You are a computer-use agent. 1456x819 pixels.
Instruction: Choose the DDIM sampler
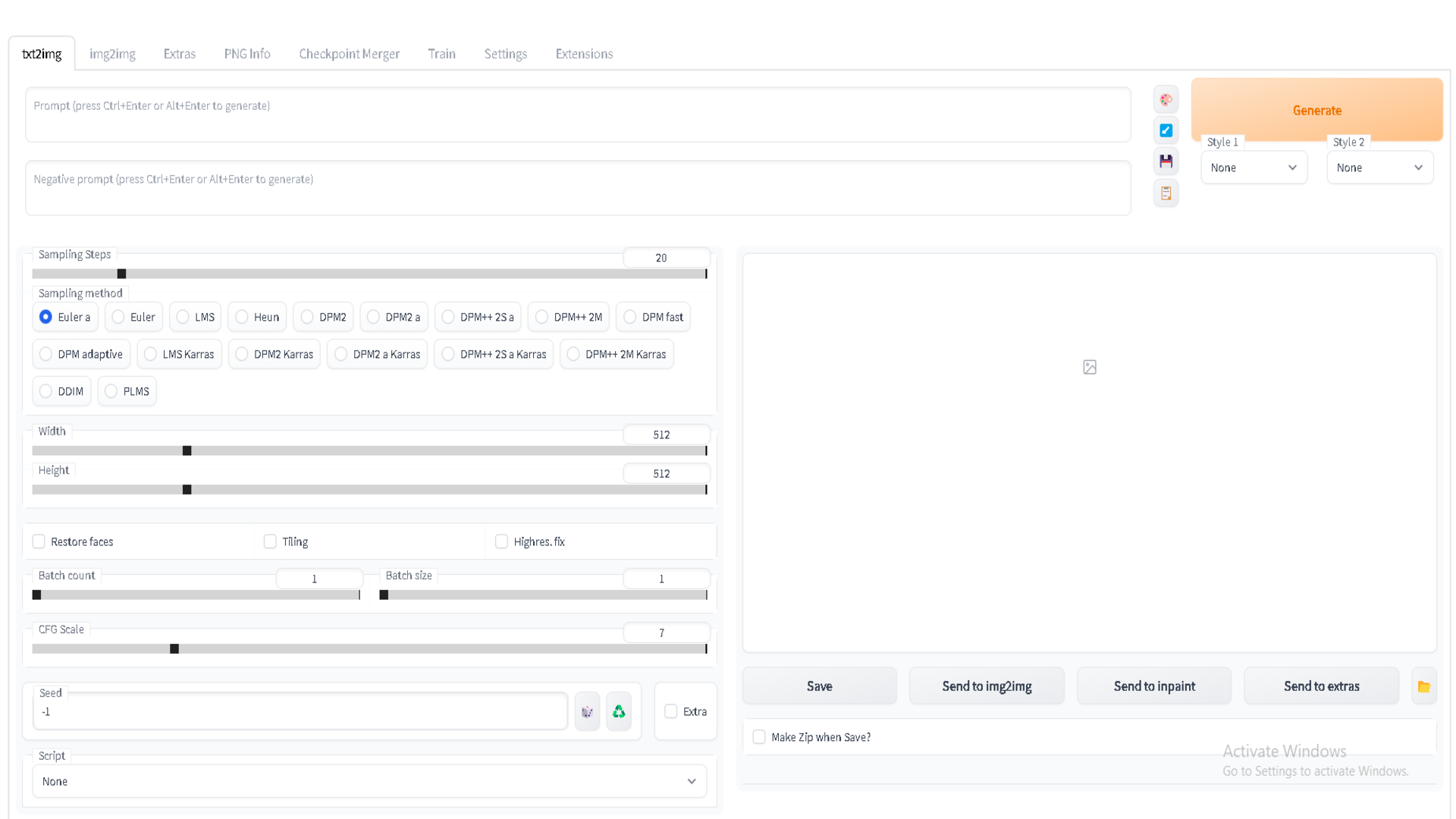(61, 391)
